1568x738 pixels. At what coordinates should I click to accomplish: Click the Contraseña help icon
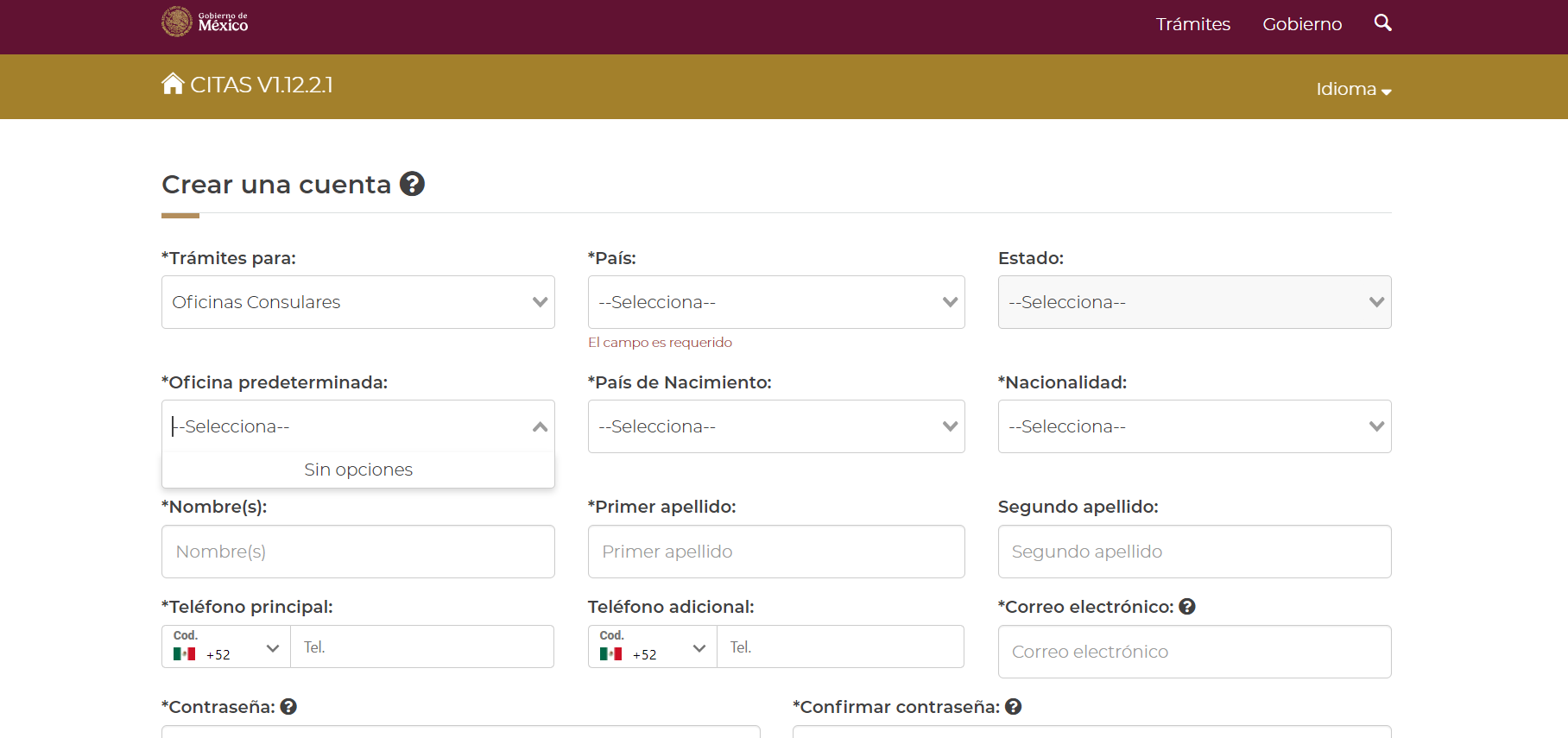click(x=288, y=707)
